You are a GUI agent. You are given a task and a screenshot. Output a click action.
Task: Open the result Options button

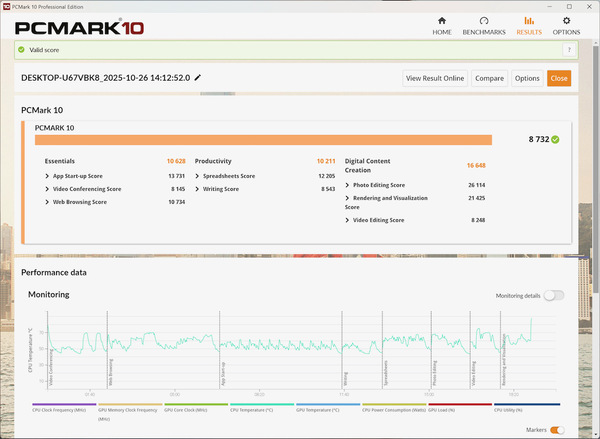[527, 78]
